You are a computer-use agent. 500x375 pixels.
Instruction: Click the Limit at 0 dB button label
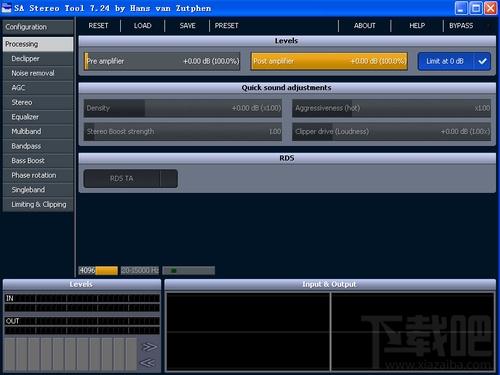tap(445, 61)
